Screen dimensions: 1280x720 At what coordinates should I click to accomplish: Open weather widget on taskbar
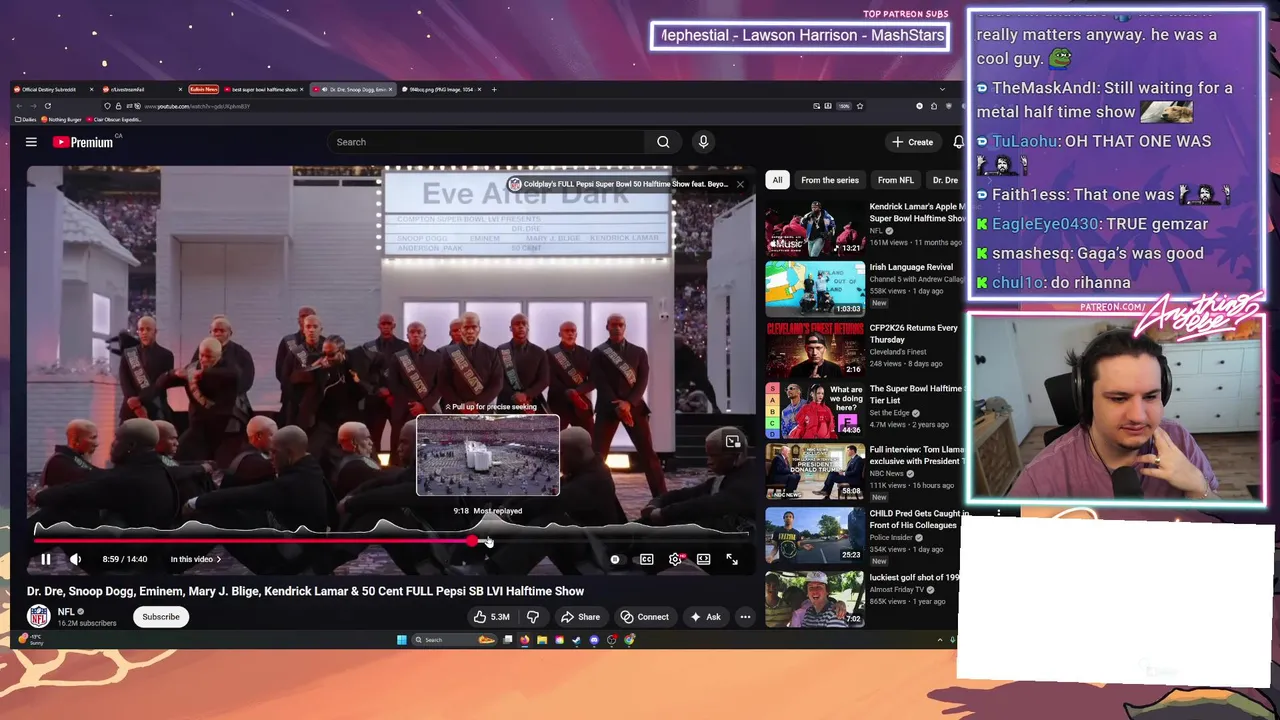(30, 639)
